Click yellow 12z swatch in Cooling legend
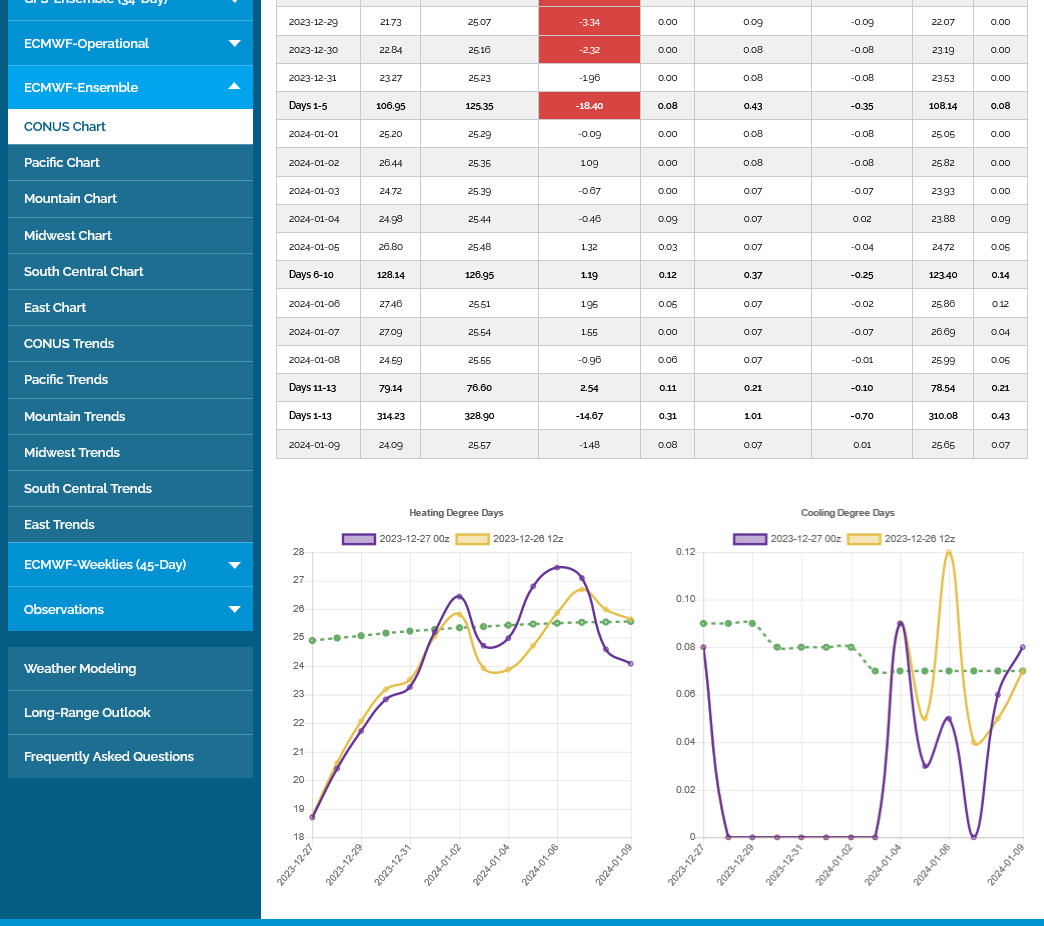1044x926 pixels. pos(864,539)
